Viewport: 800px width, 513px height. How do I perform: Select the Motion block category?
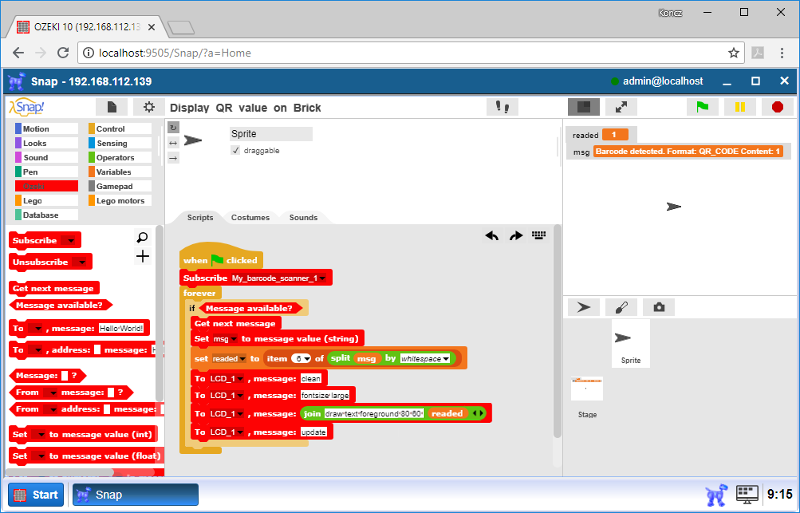[46, 129]
